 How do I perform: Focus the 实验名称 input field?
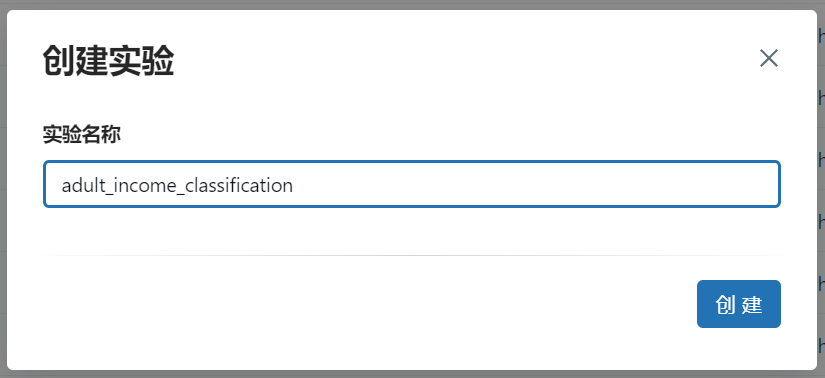coord(411,184)
